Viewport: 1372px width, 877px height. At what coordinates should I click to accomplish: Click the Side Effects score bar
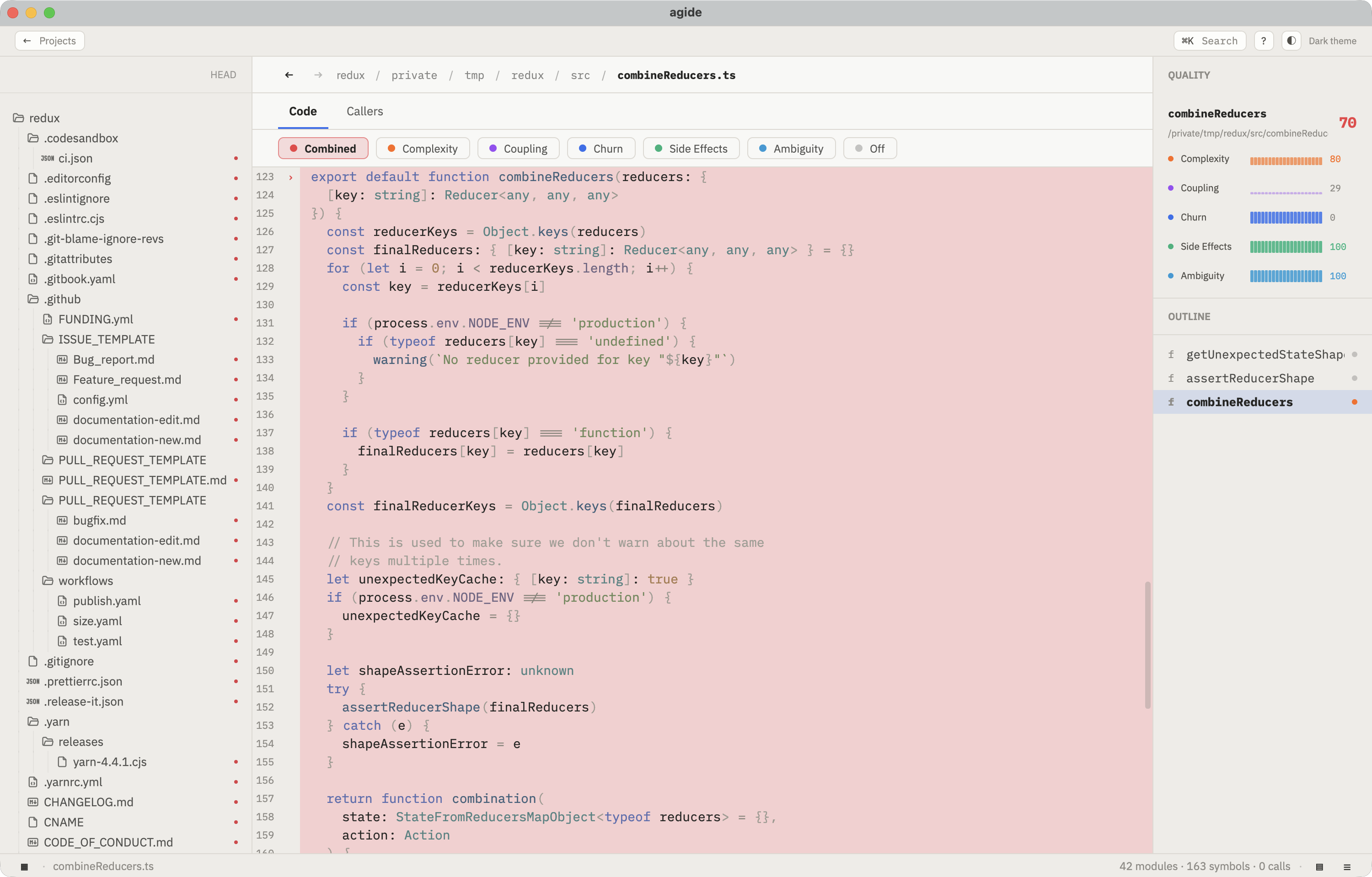pyautogui.click(x=1286, y=246)
